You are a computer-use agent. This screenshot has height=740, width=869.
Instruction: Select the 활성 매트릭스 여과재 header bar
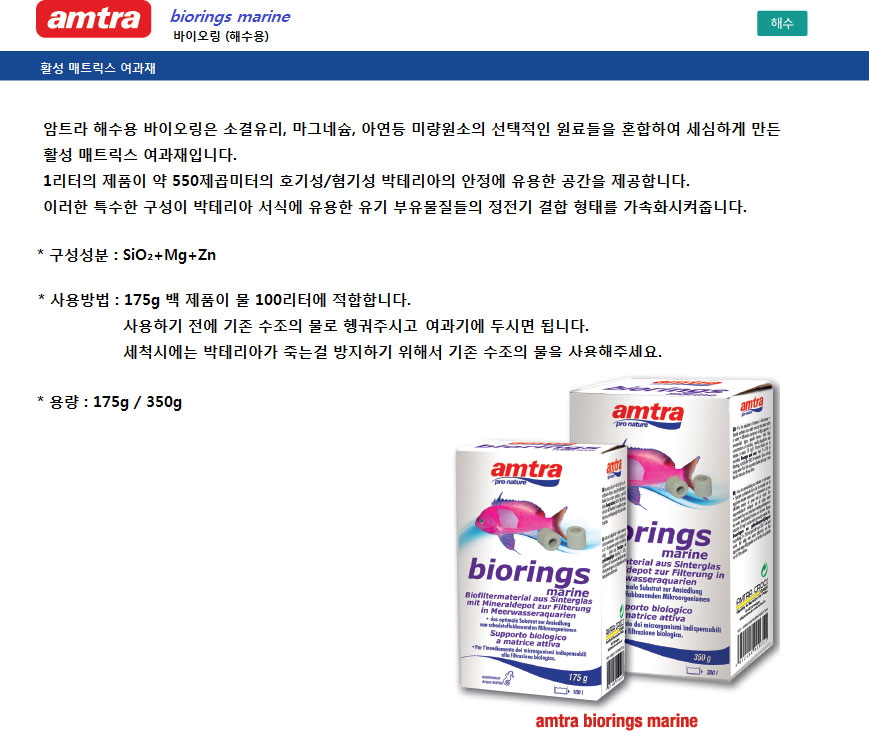[x=434, y=66]
